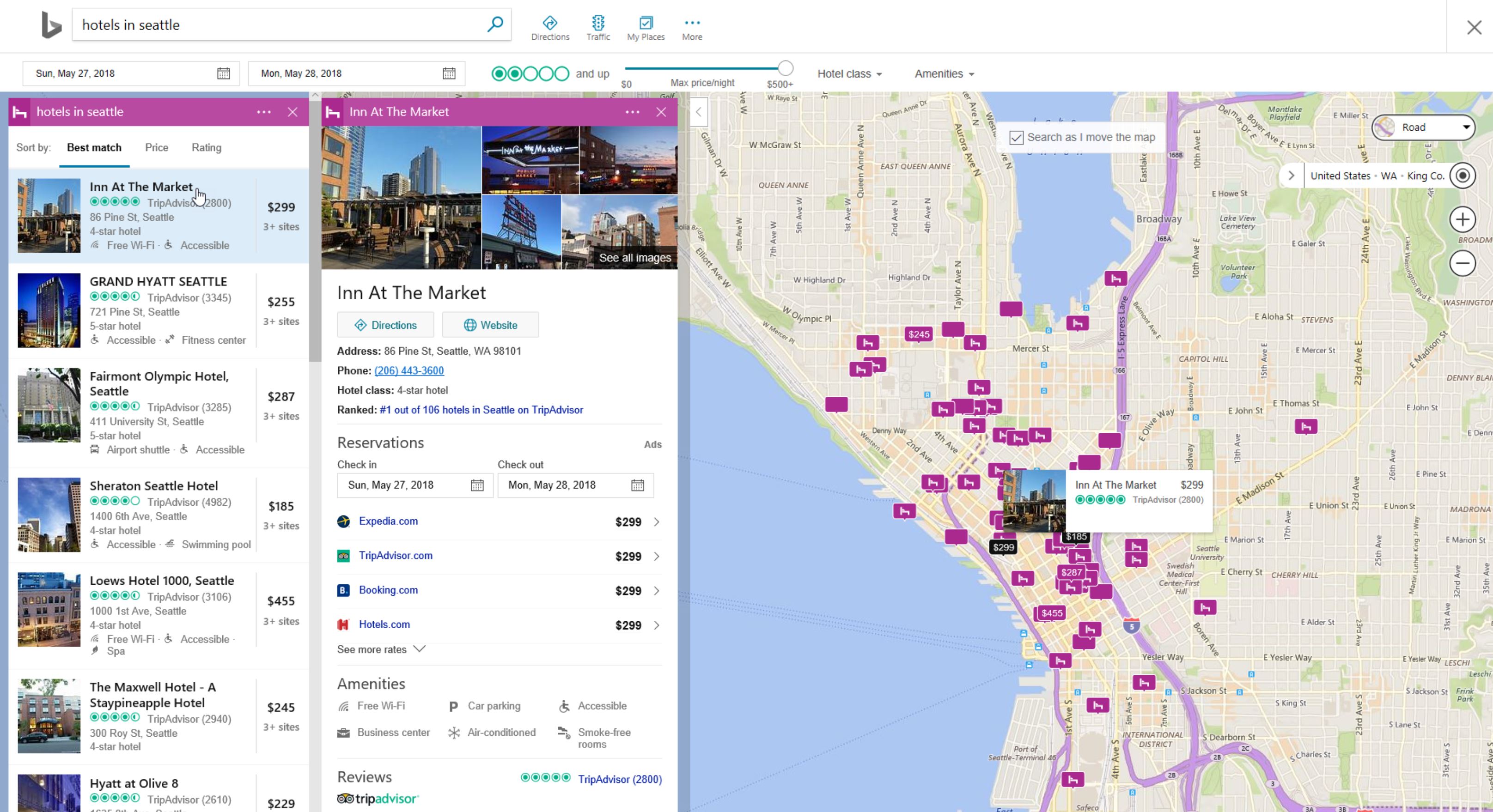Open options dots on Inn At The Market panel
Screen dimensions: 1493x812
point(632,112)
